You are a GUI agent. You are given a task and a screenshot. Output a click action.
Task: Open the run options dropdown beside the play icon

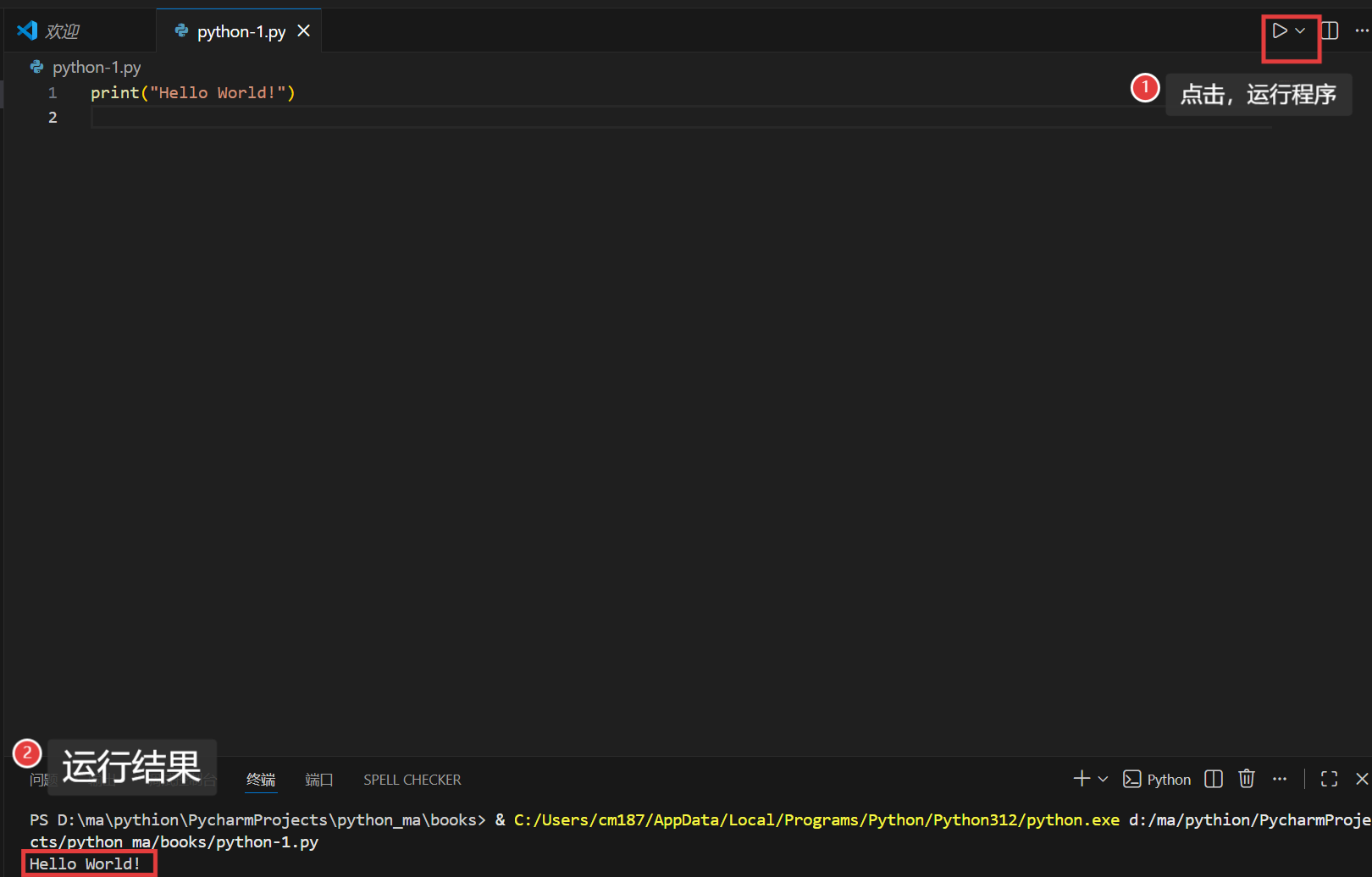[1300, 31]
